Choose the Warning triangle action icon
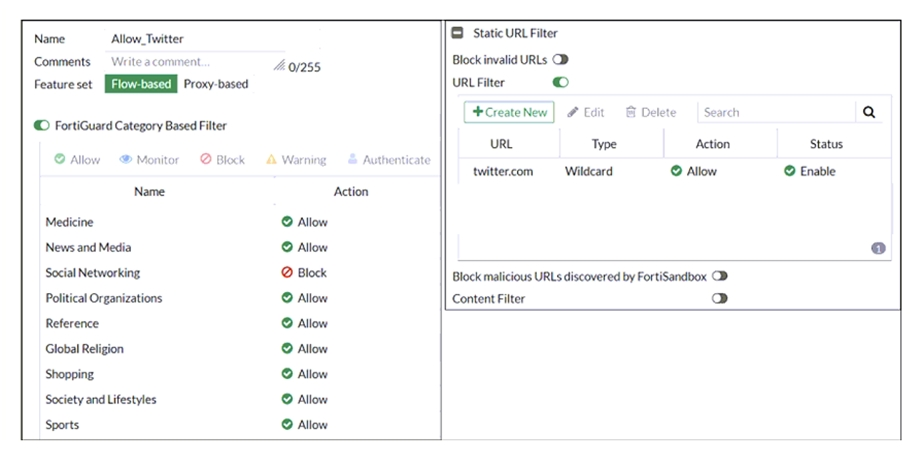The height and width of the screenshot is (462, 922). click(x=271, y=159)
